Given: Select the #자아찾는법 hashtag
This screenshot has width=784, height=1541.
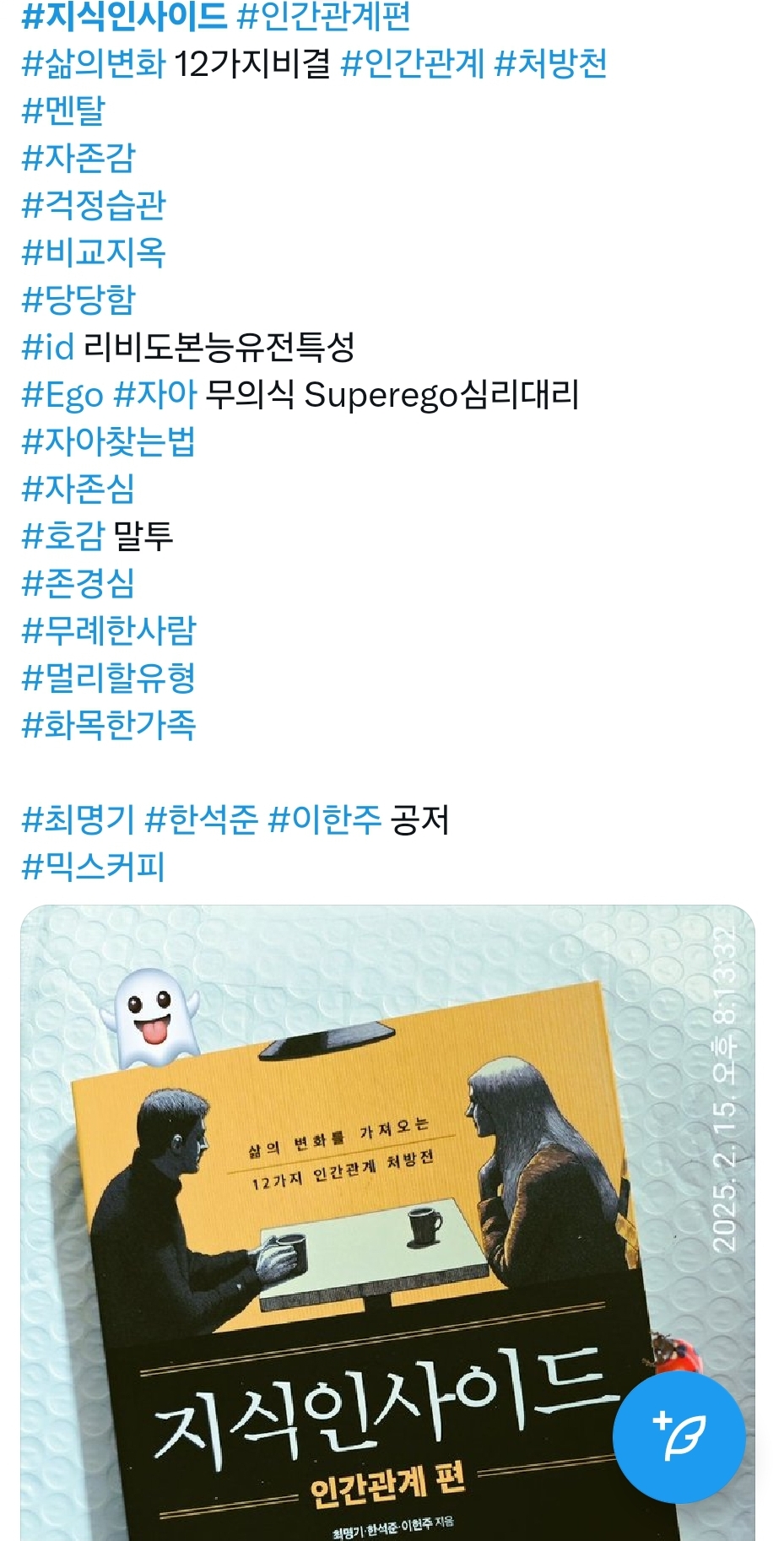Looking at the screenshot, I should point(108,441).
